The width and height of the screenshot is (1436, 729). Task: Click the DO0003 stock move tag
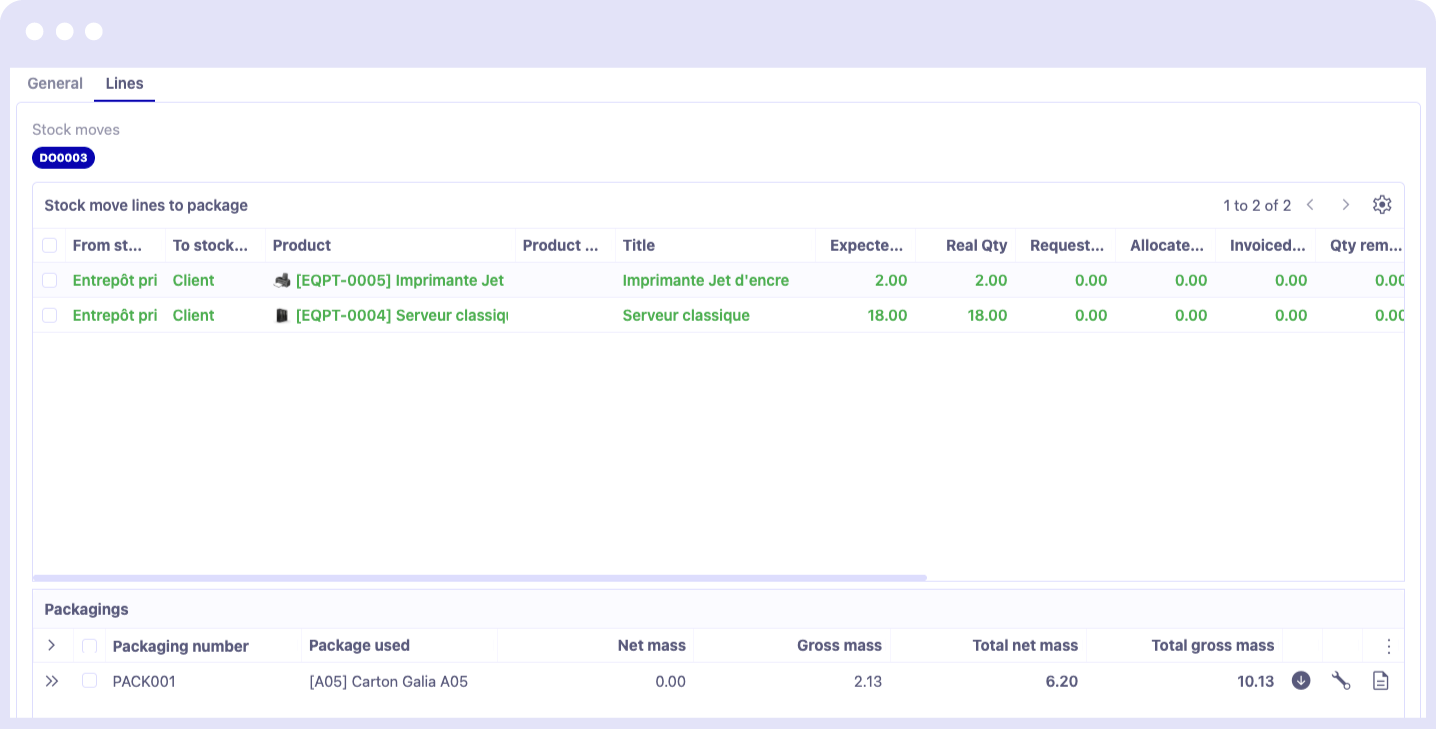coord(63,158)
